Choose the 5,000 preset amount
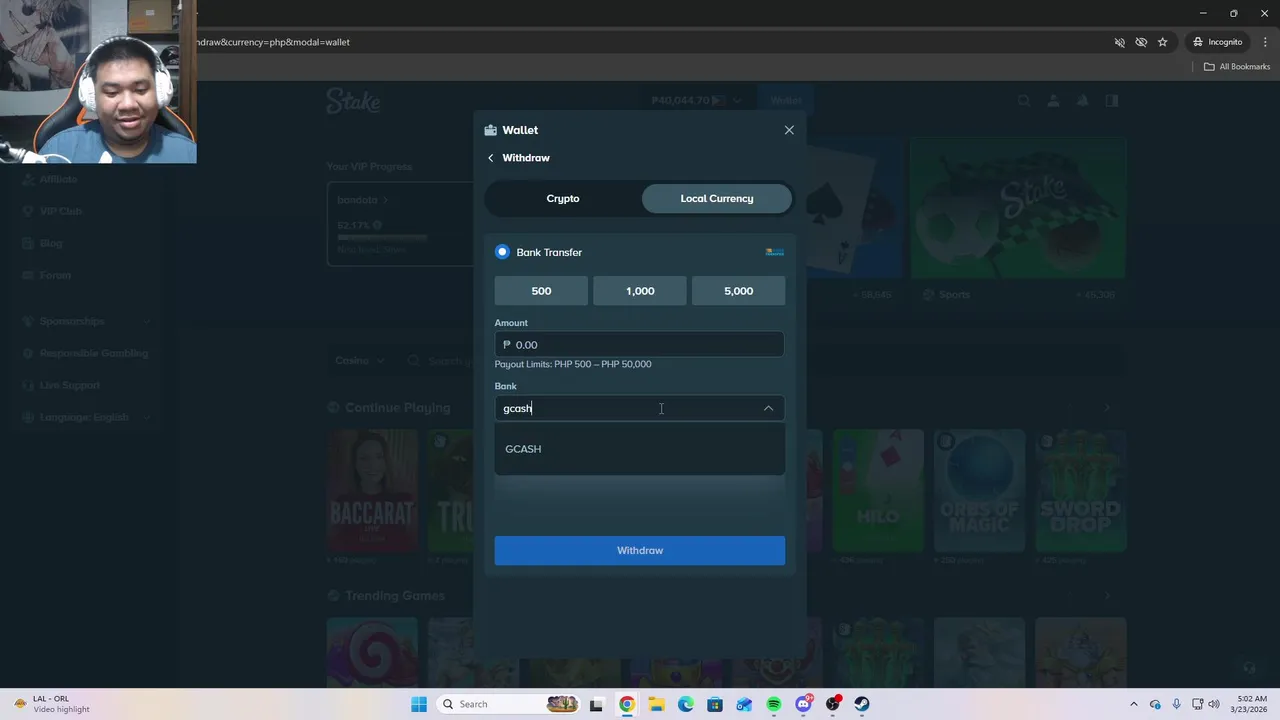Viewport: 1280px width, 720px height. click(x=738, y=291)
